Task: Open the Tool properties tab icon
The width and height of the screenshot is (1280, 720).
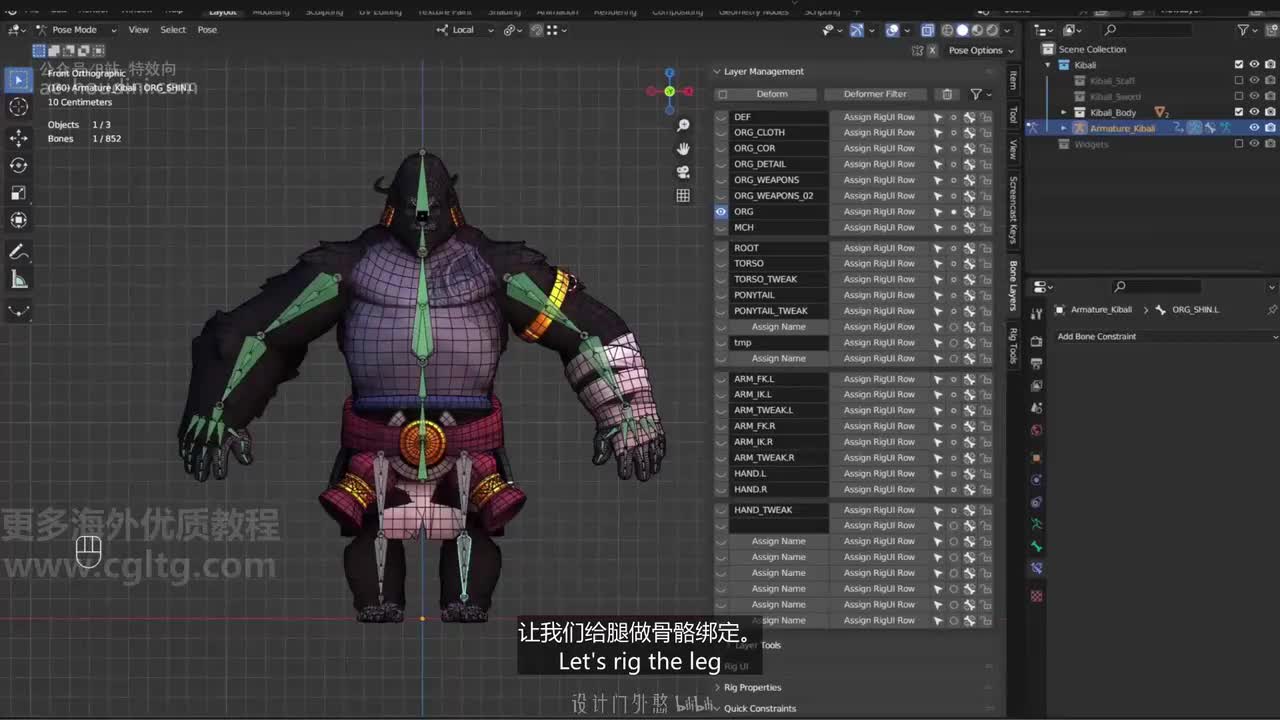Action: point(1037,314)
